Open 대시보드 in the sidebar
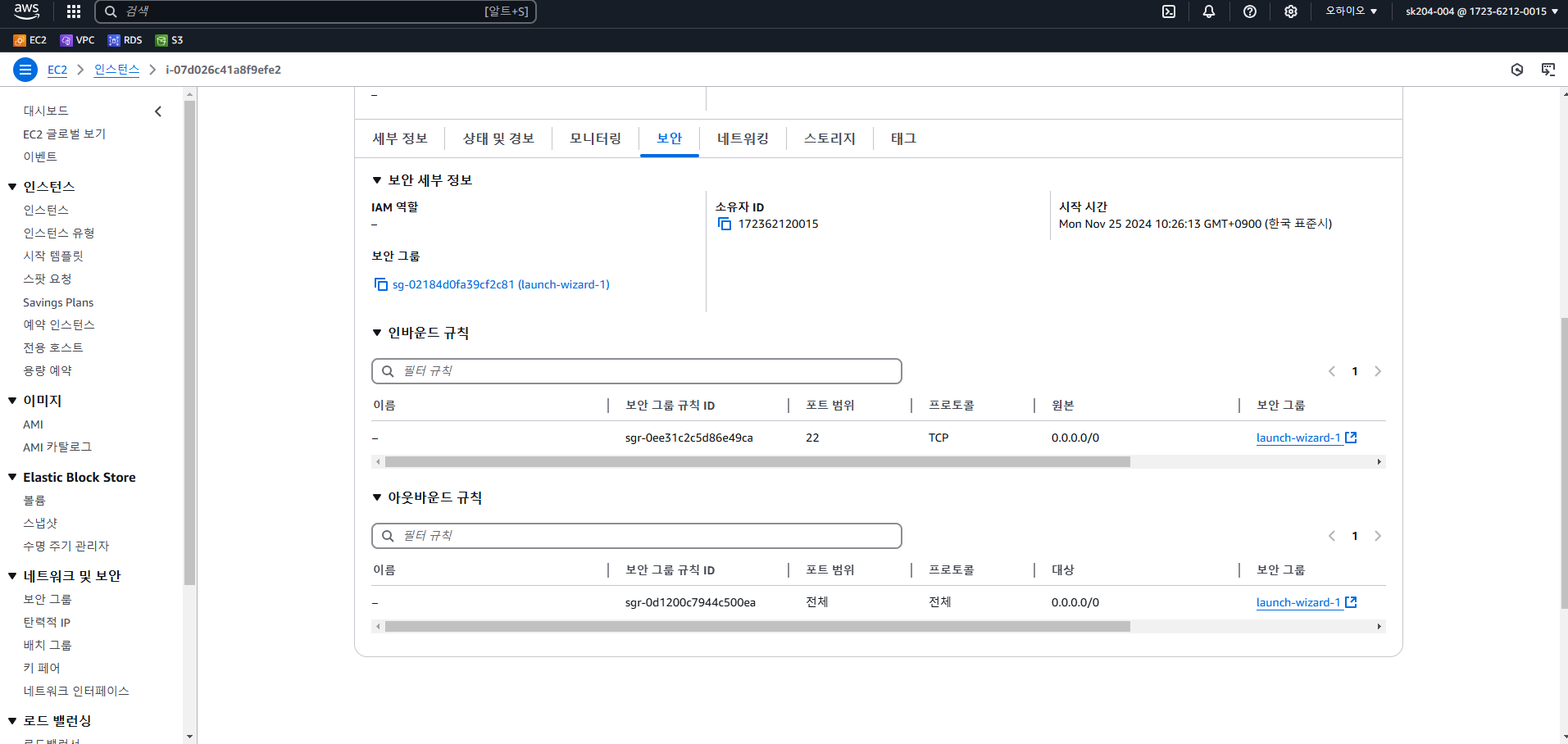 pyautogui.click(x=46, y=111)
